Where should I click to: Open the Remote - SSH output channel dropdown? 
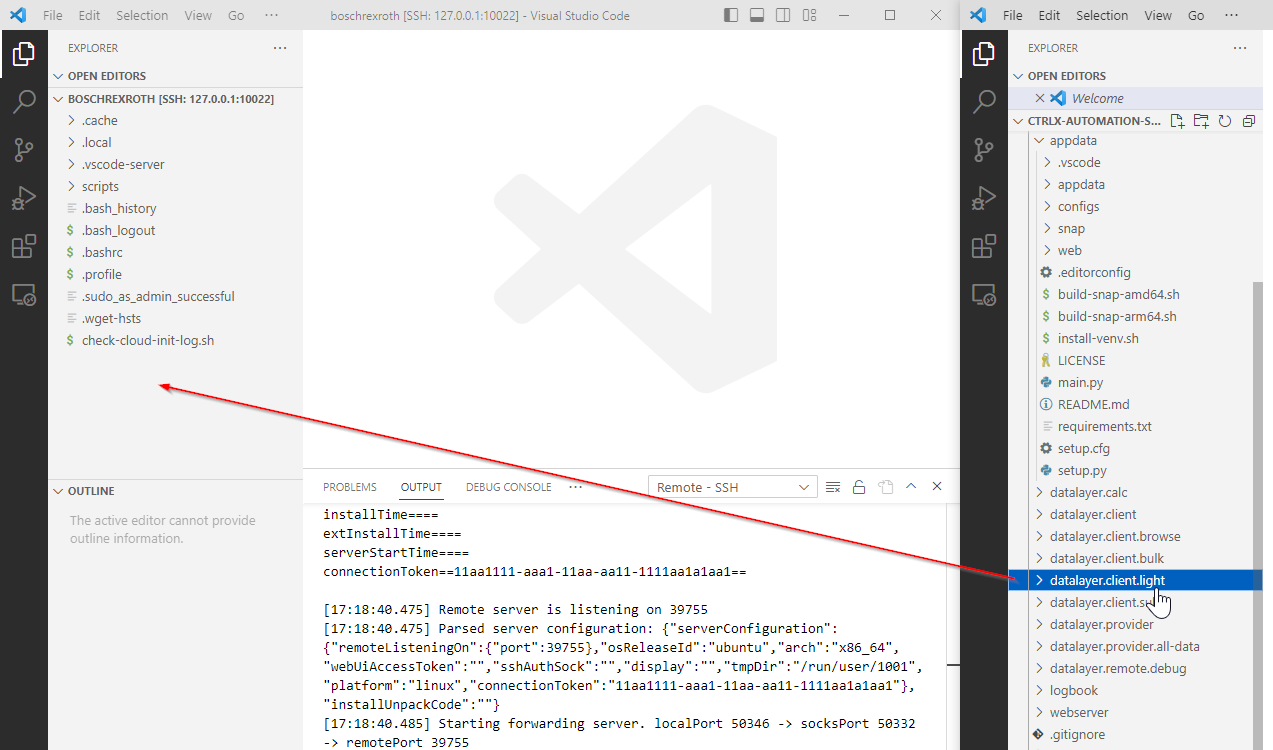(732, 486)
